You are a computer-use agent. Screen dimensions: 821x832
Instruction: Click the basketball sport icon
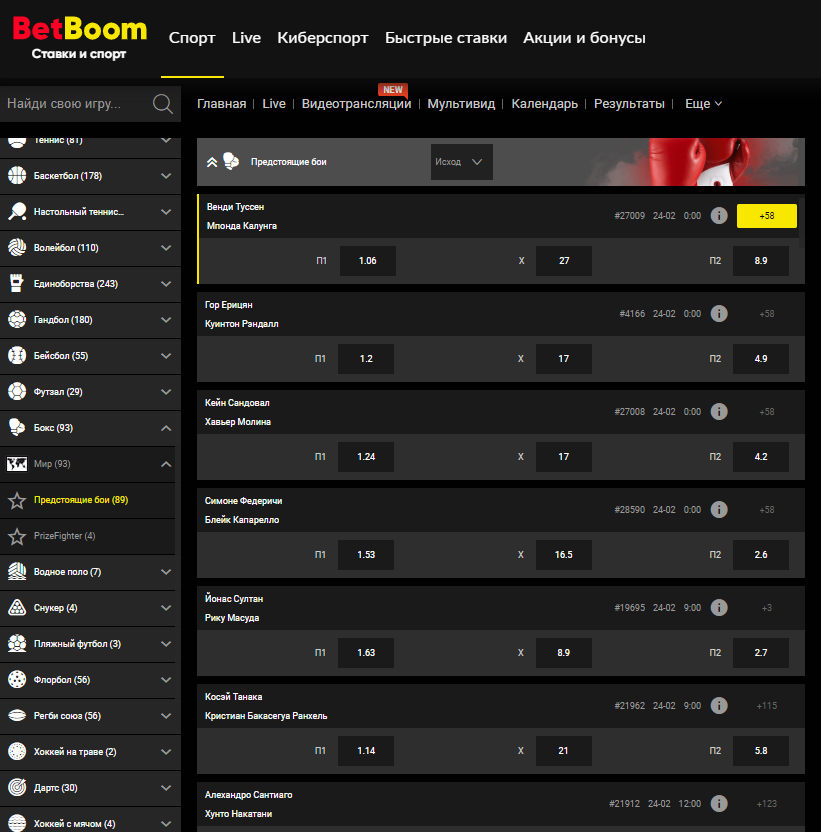coord(17,176)
